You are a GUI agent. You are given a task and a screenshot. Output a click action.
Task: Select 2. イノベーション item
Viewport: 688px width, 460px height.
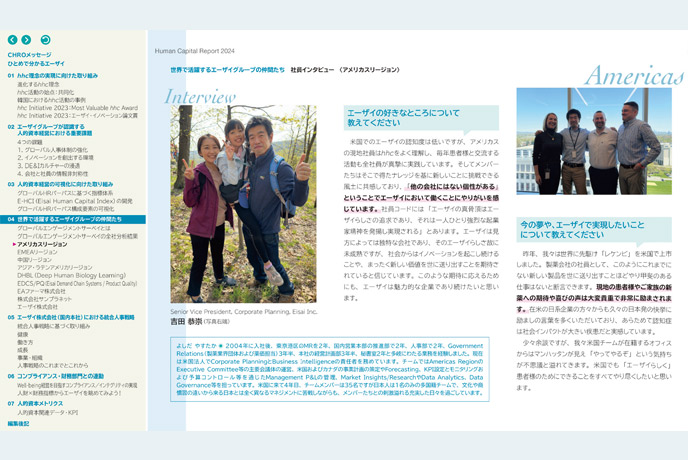55,158
